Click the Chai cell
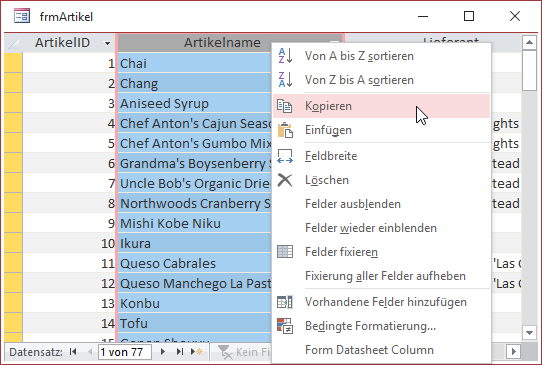 (195, 63)
